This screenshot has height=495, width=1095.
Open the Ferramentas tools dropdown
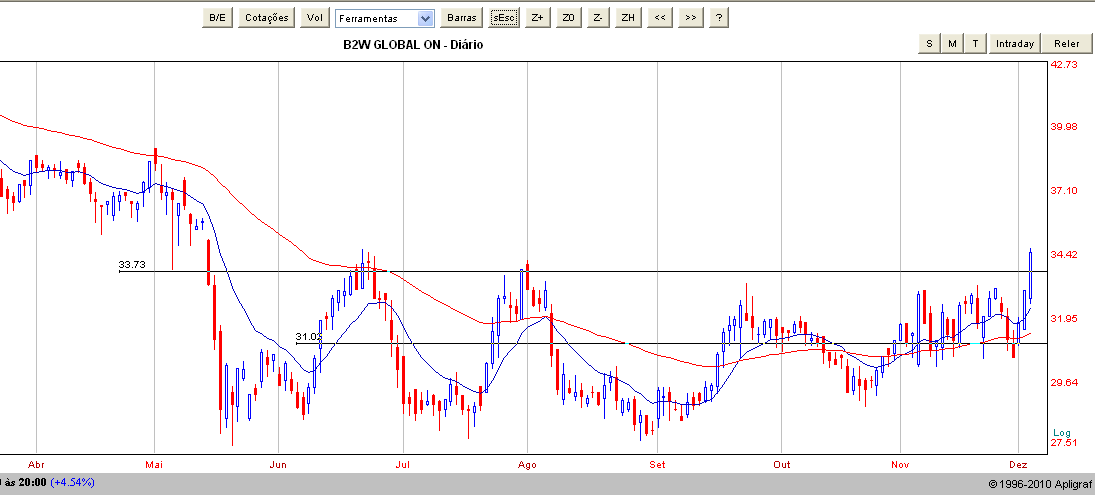pyautogui.click(x=385, y=18)
